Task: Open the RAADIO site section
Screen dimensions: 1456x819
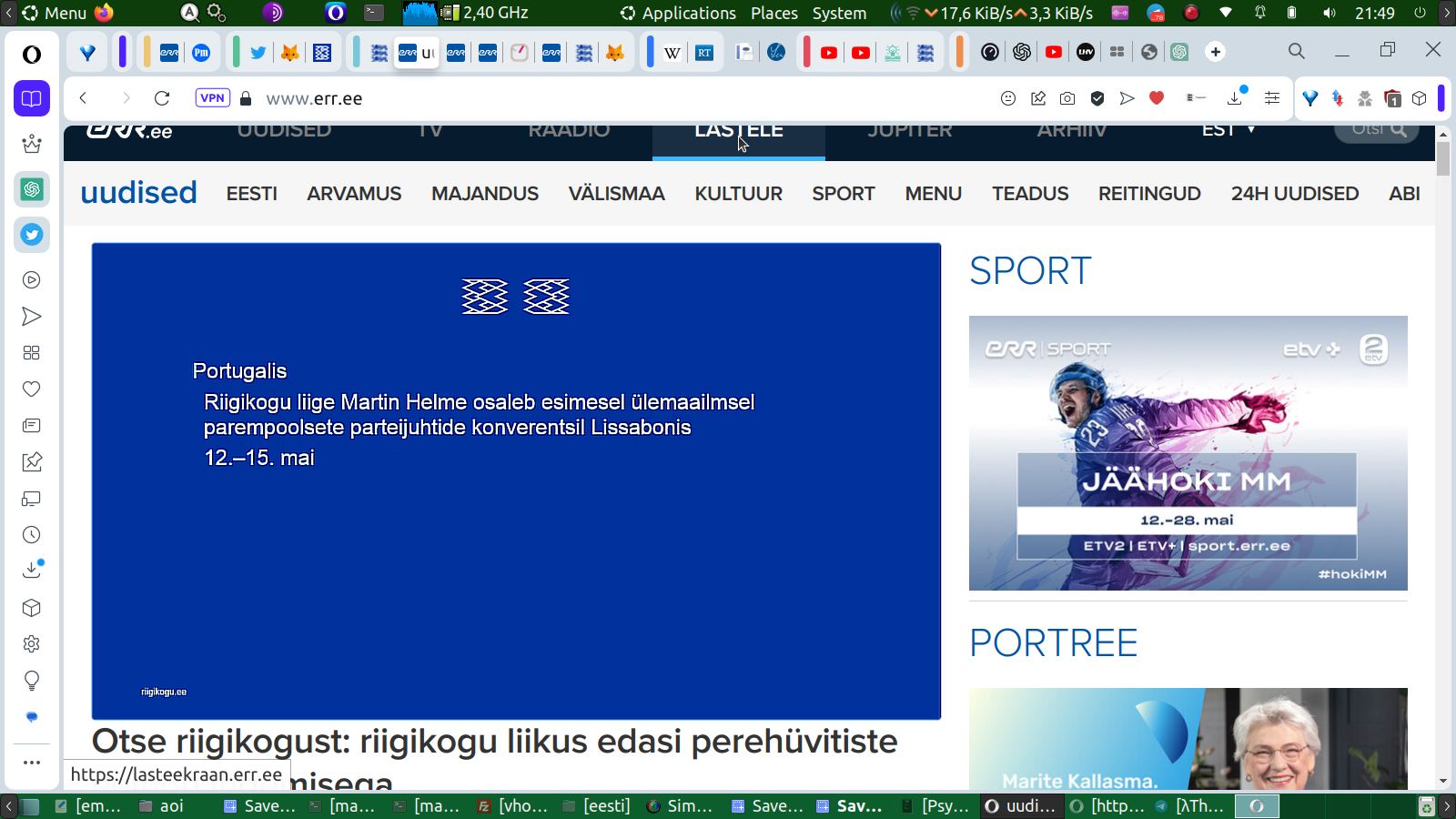Action: (x=569, y=133)
